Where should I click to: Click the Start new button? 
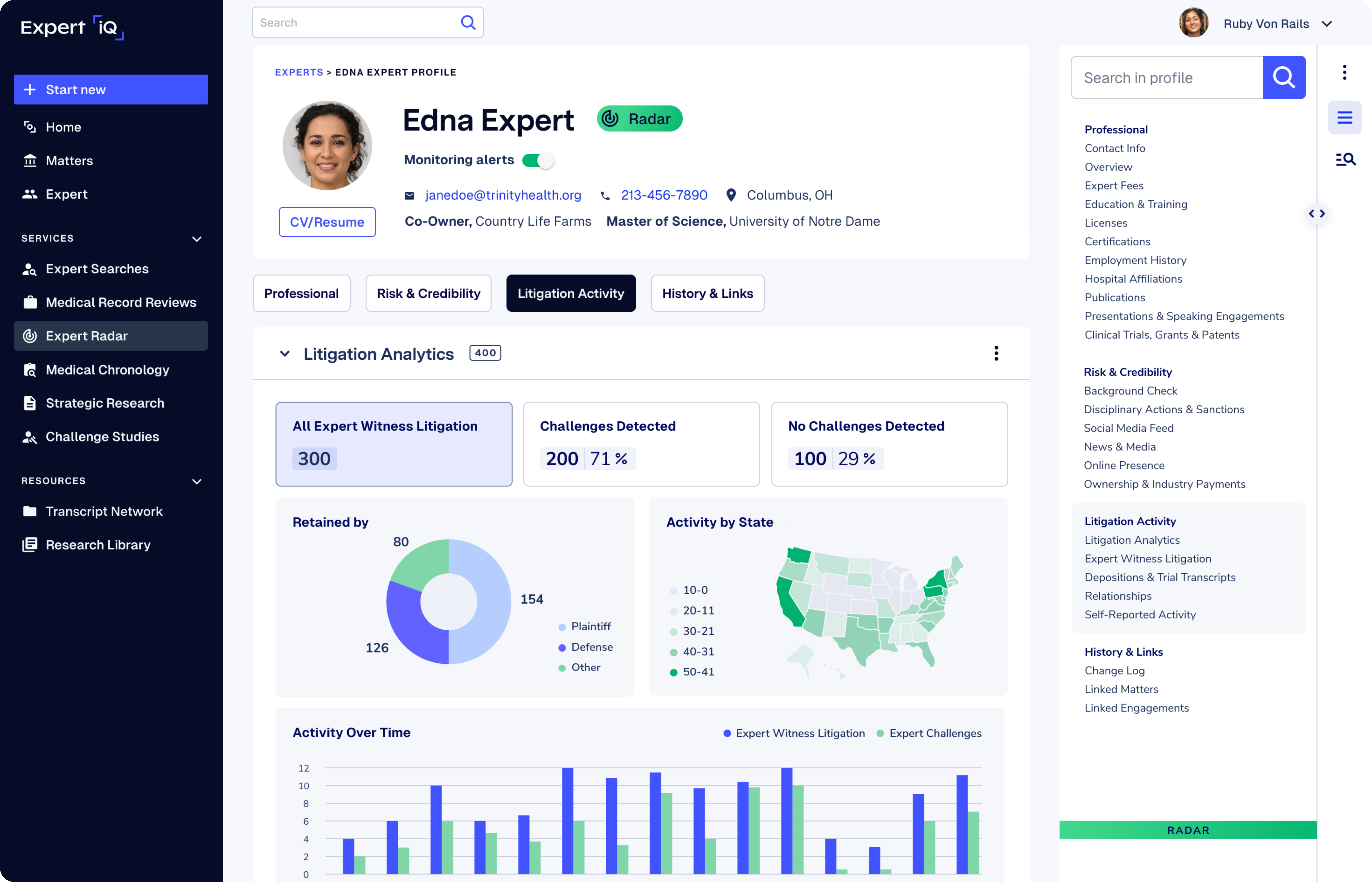pos(110,89)
